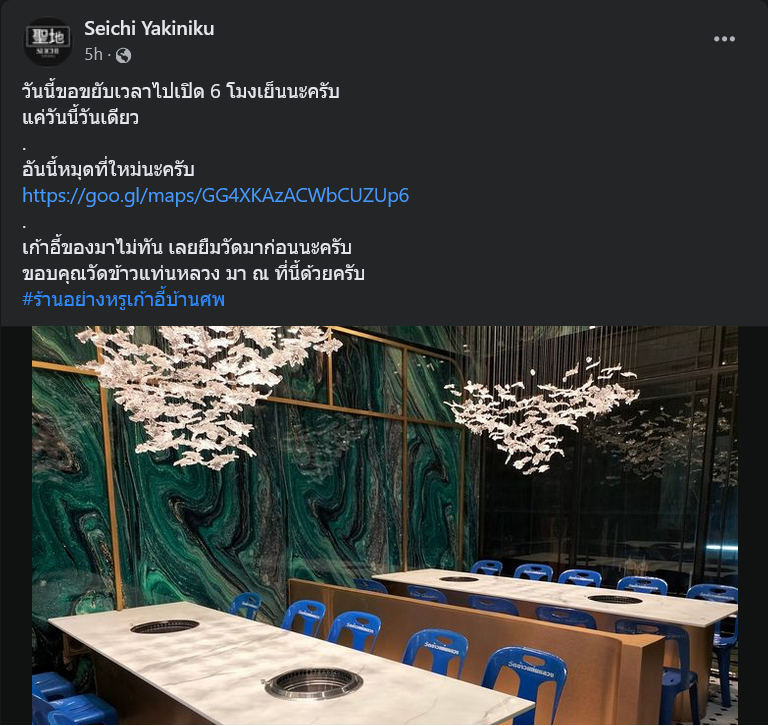The width and height of the screenshot is (769, 726).
Task: Click the globe public audience icon
Action: (x=123, y=55)
